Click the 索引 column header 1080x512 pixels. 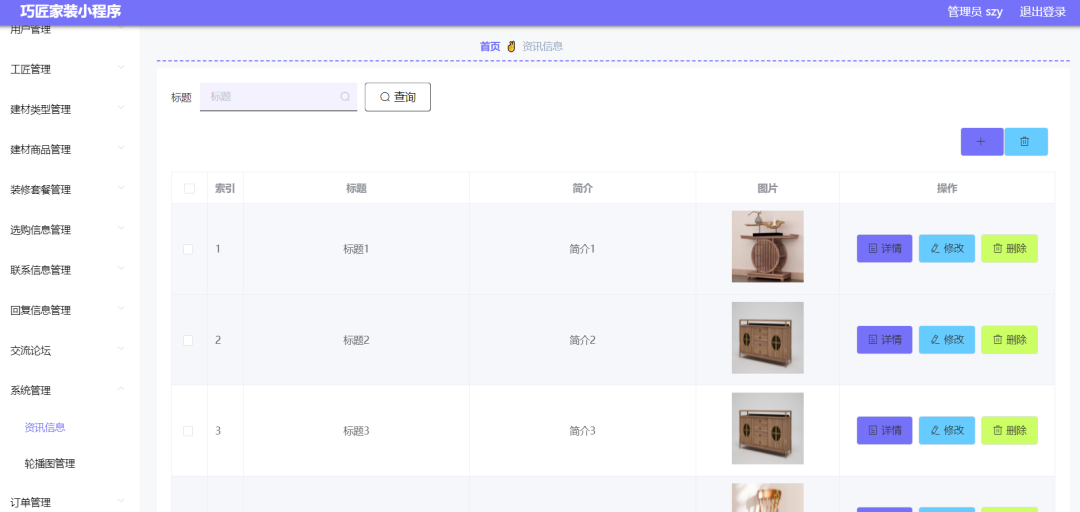click(225, 188)
